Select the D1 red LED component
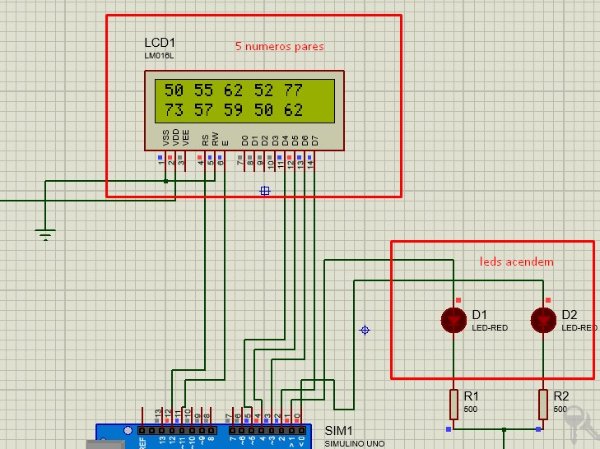 (x=454, y=320)
